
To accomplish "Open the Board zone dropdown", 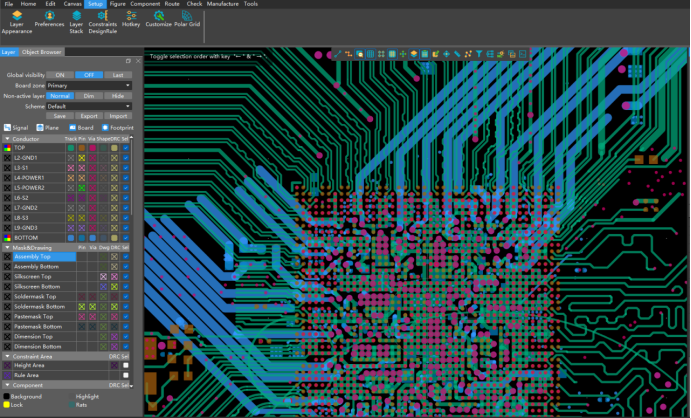I will click(x=89, y=85).
